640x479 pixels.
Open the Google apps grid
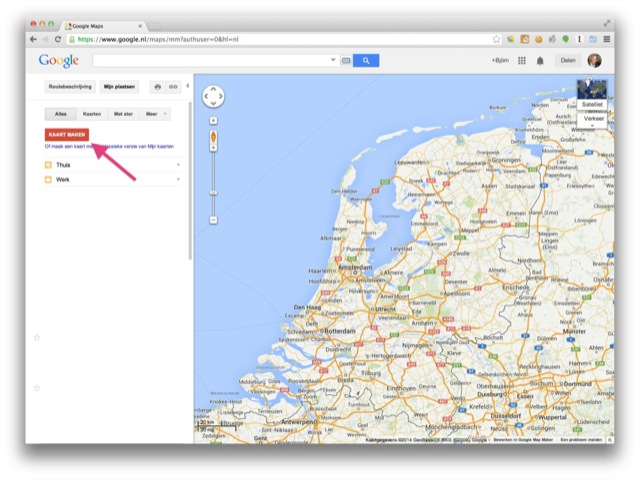pos(522,60)
